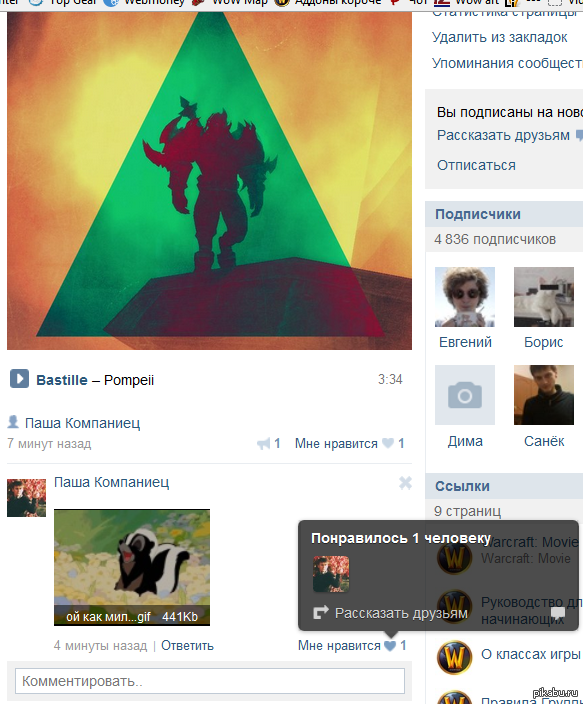Reply to comment via Ответить
Screen dimensions: 583x704
click(x=187, y=646)
